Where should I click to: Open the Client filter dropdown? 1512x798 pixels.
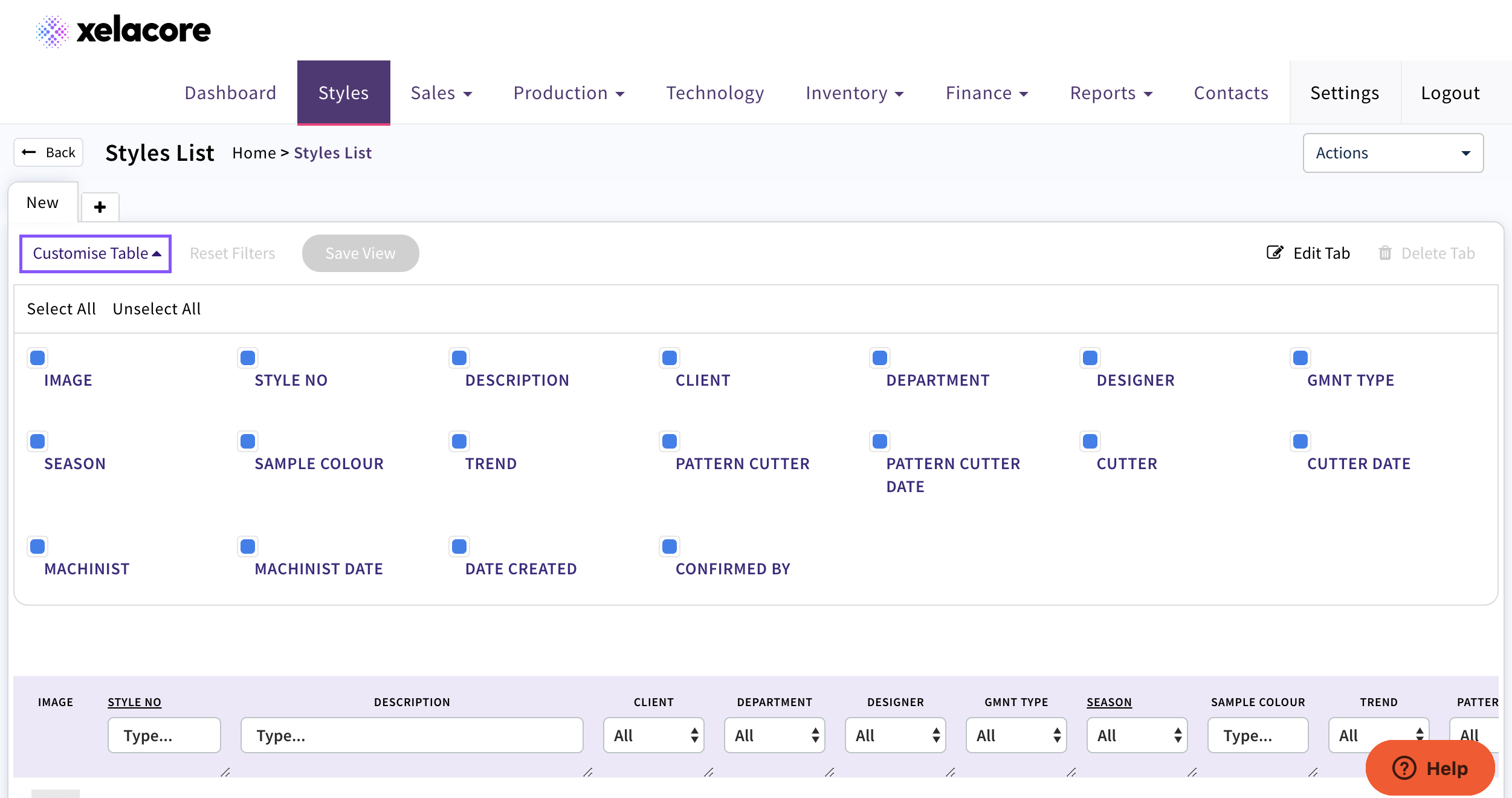coord(653,735)
